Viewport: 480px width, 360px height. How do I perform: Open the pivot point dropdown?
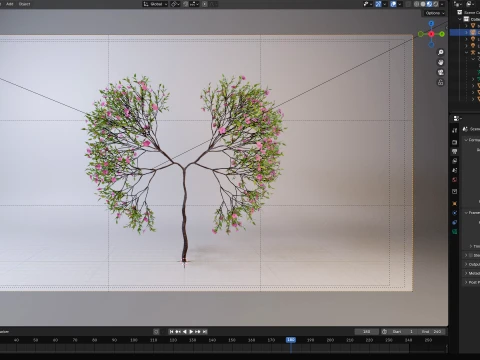point(175,4)
